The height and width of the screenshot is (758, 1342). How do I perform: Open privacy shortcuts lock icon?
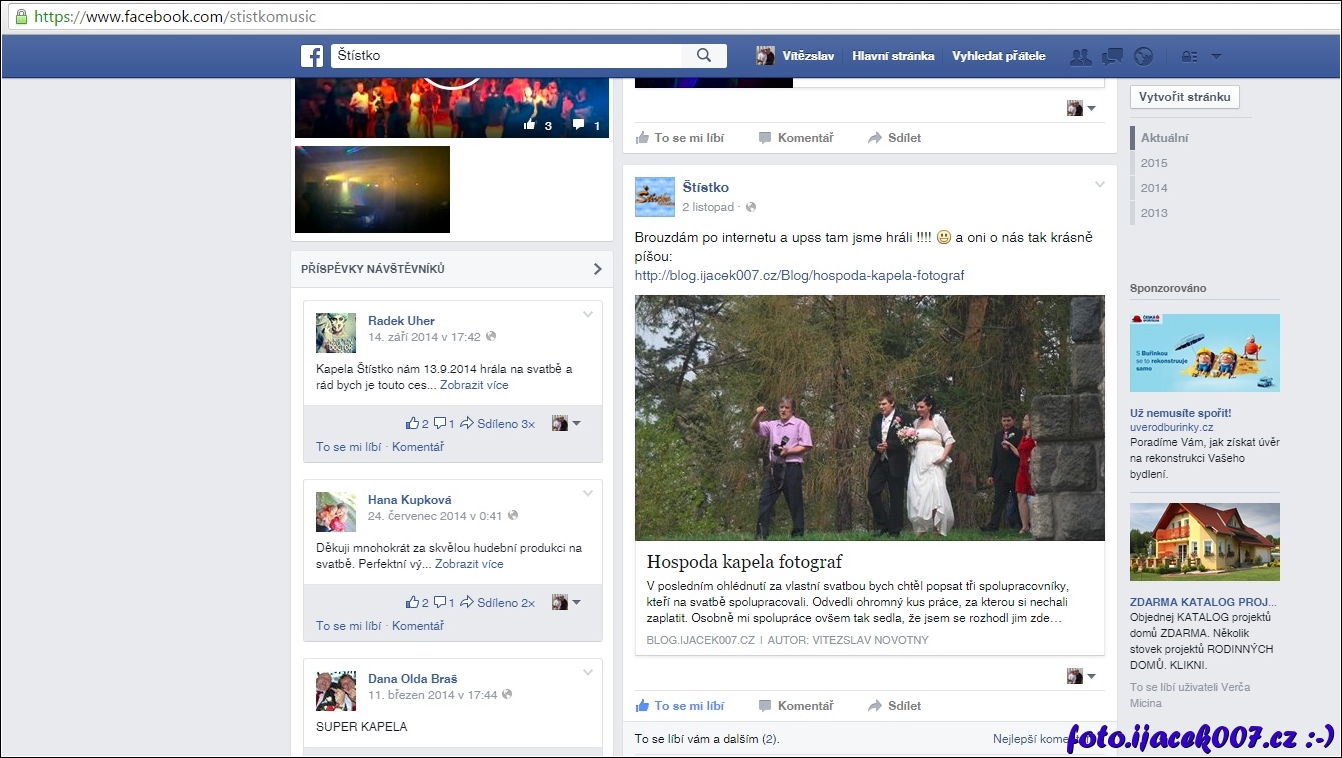coord(1189,57)
